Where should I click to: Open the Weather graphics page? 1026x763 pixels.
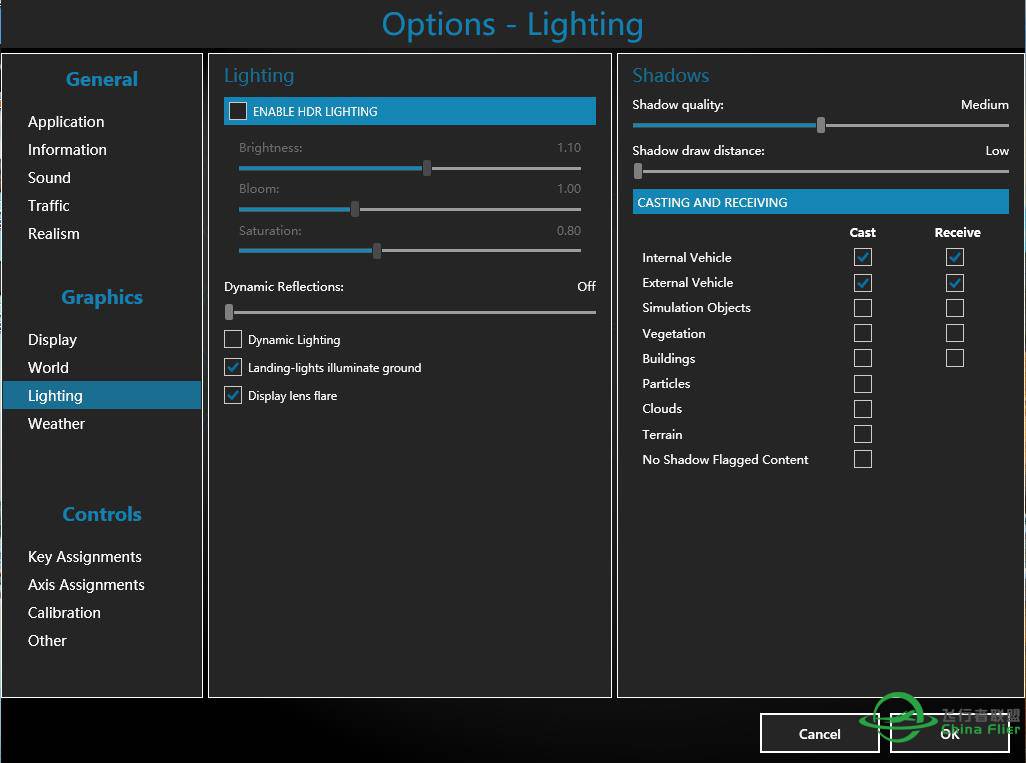[56, 423]
